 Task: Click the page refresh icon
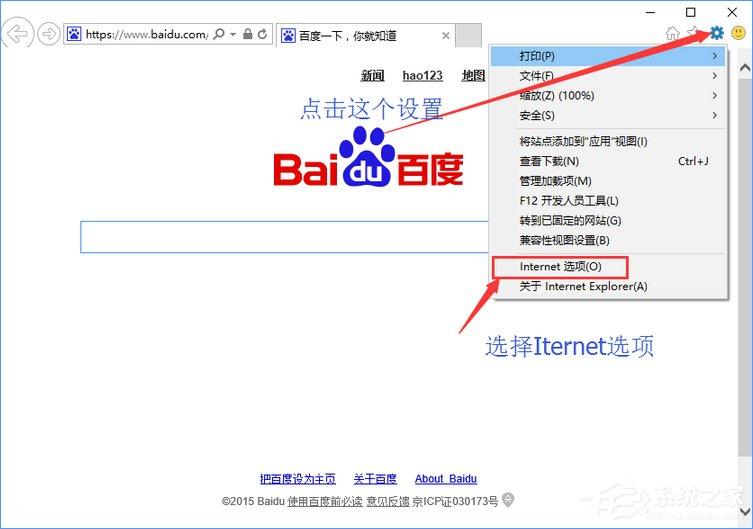coord(262,34)
